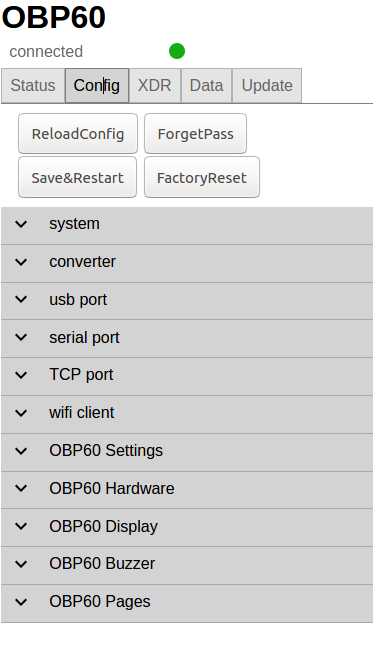Click the OBP60 Buzzer chevron arrow
375x658 pixels.
click(21, 564)
